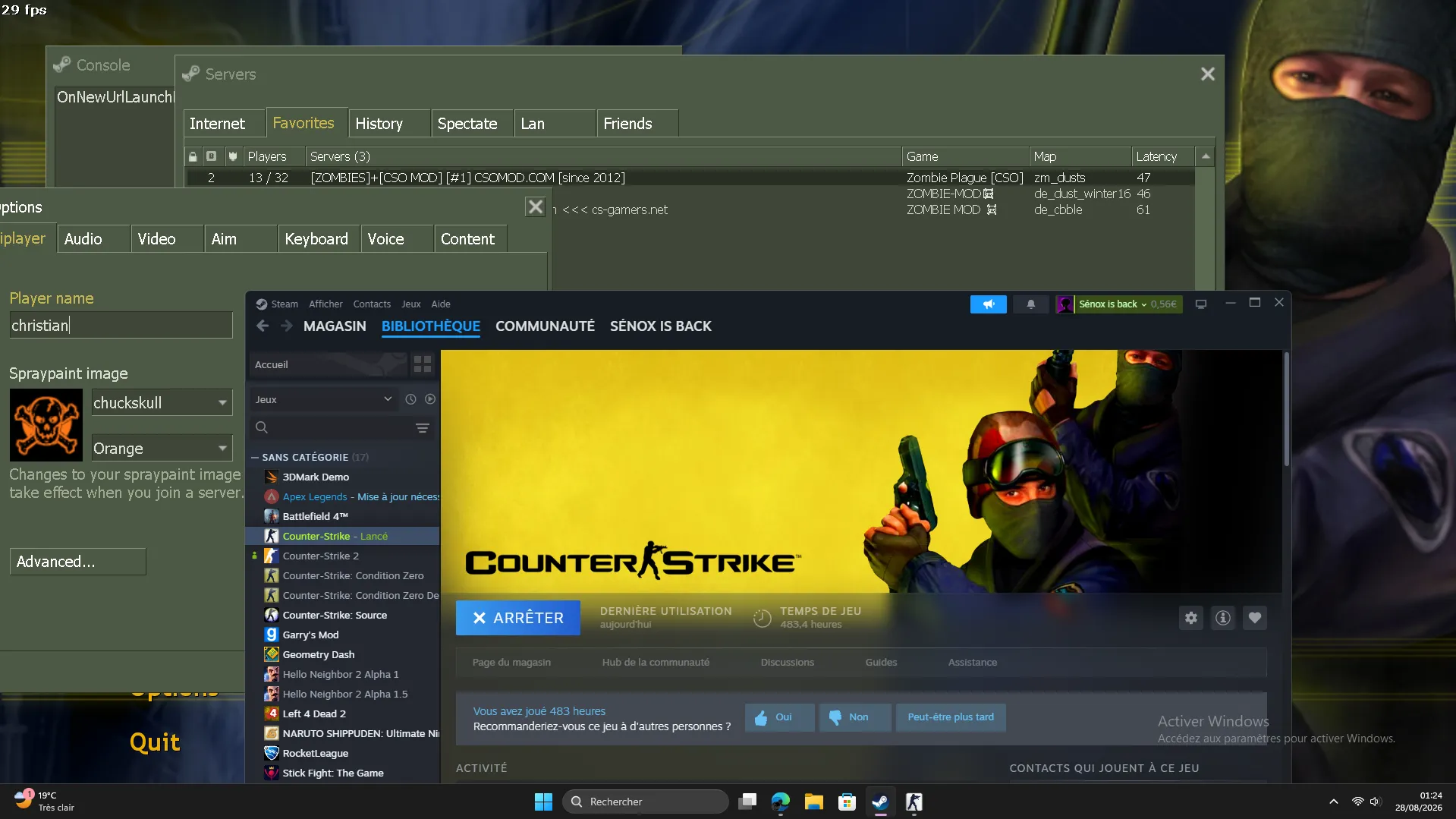The height and width of the screenshot is (819, 1456).
Task: Add Counter-Strike to favorites heart
Action: (x=1255, y=618)
